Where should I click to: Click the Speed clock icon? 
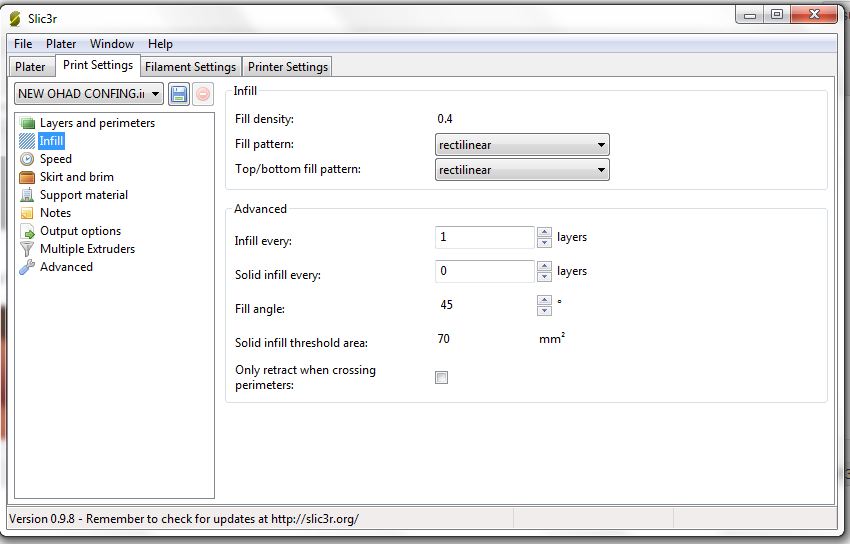[27, 159]
